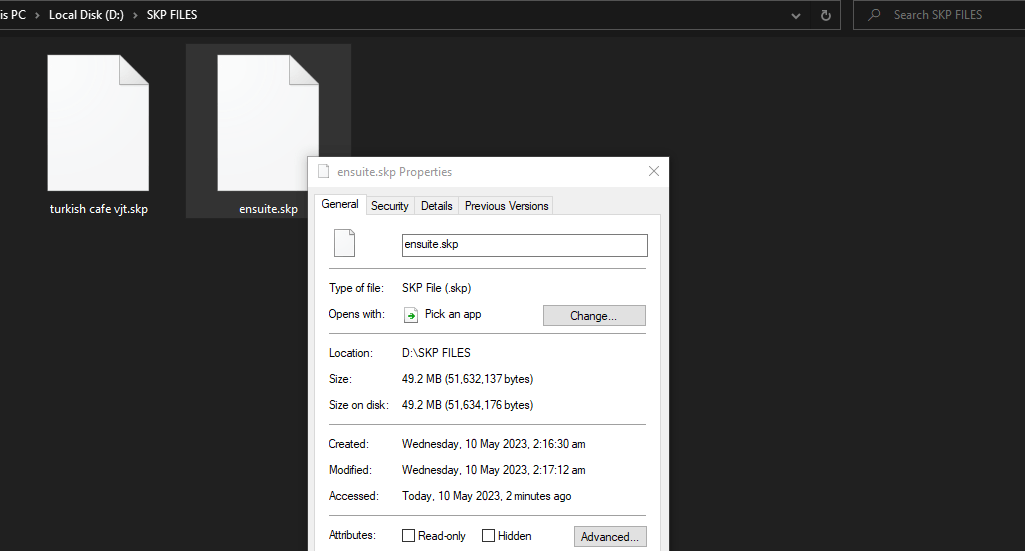Click the refresh icon in address bar
The image size is (1025, 551).
pyautogui.click(x=826, y=15)
